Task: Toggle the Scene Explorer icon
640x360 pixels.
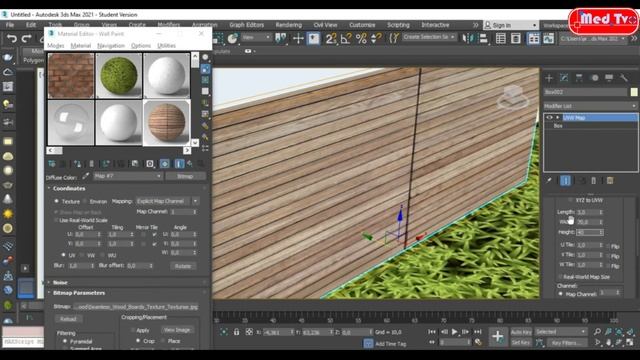Action: point(501,39)
